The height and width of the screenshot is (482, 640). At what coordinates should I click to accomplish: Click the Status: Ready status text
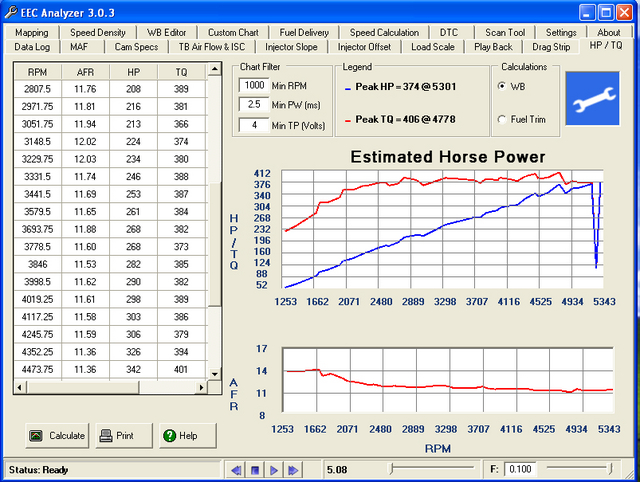click(38, 470)
